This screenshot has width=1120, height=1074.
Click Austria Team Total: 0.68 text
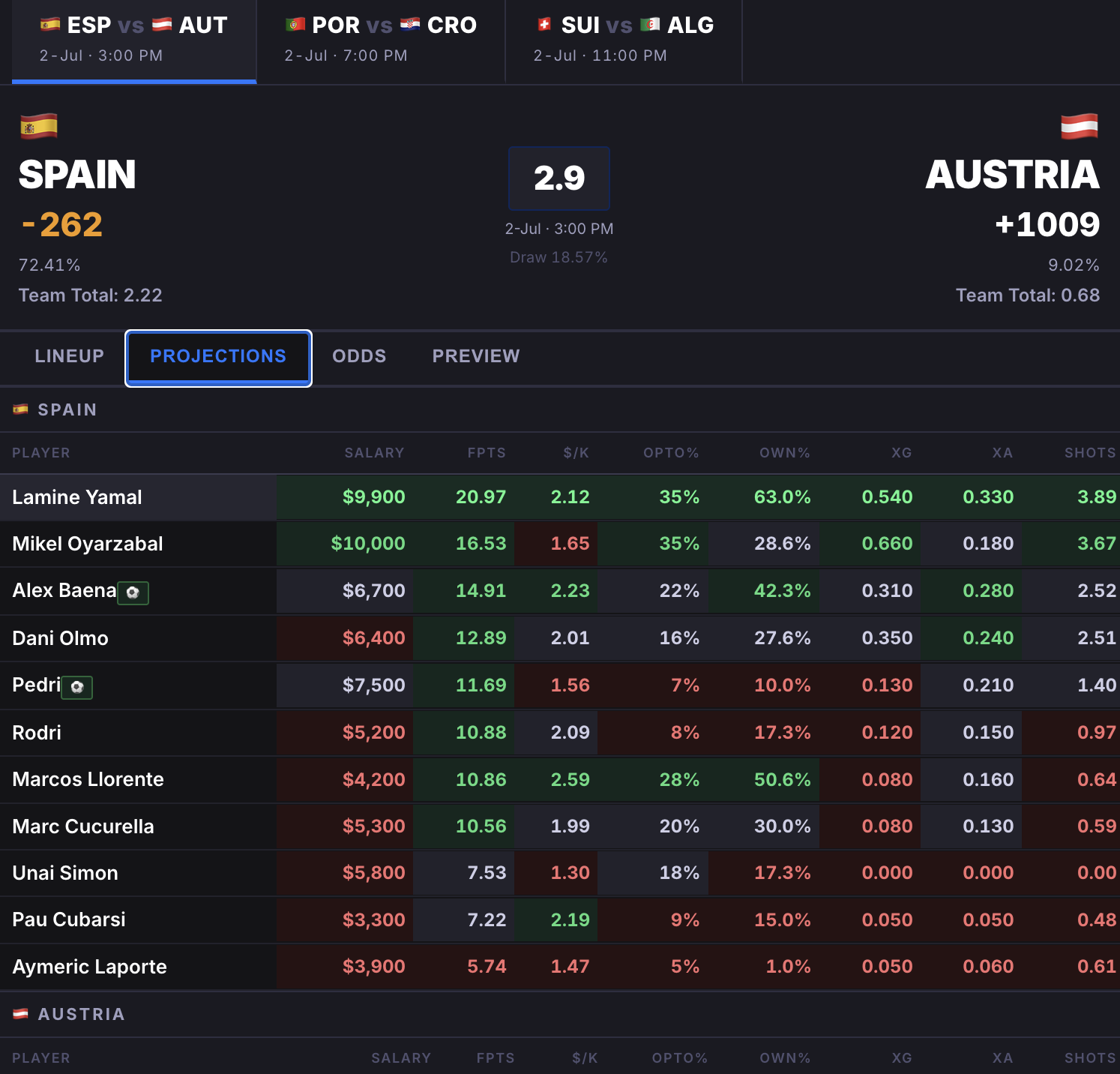click(x=1028, y=295)
